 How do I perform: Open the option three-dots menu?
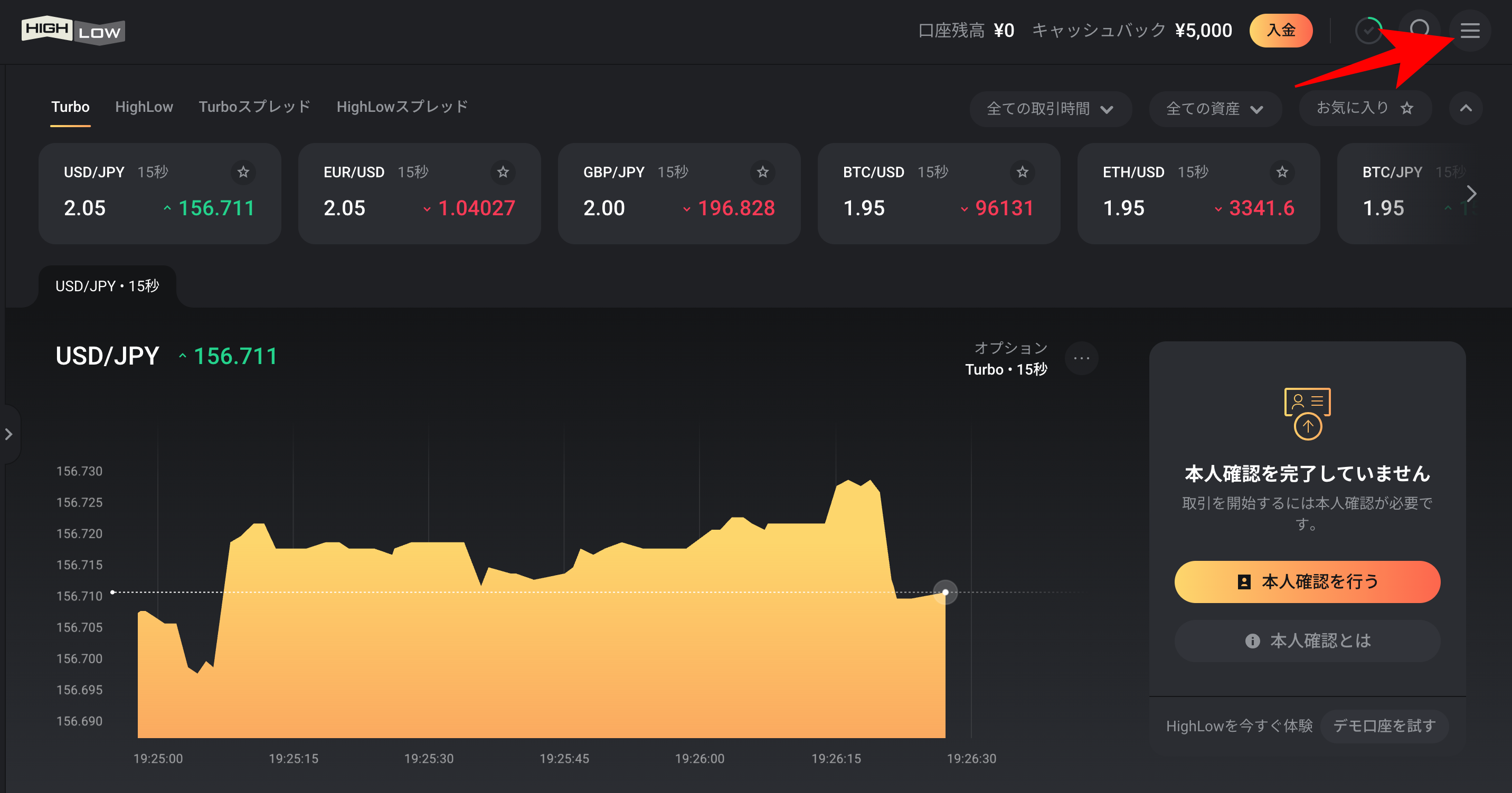pyautogui.click(x=1081, y=358)
